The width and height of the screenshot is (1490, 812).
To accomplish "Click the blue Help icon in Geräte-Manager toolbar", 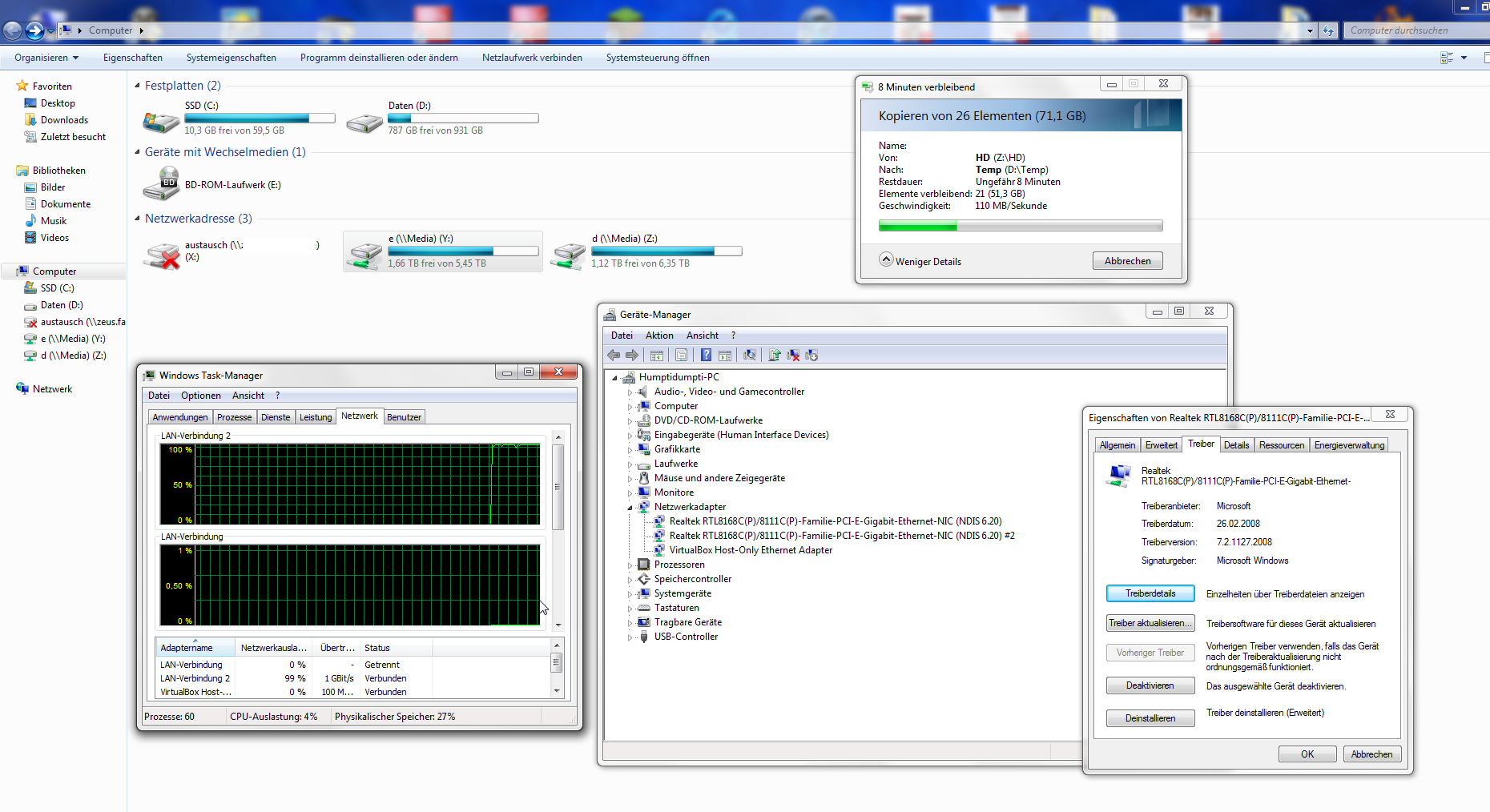I will pos(707,356).
